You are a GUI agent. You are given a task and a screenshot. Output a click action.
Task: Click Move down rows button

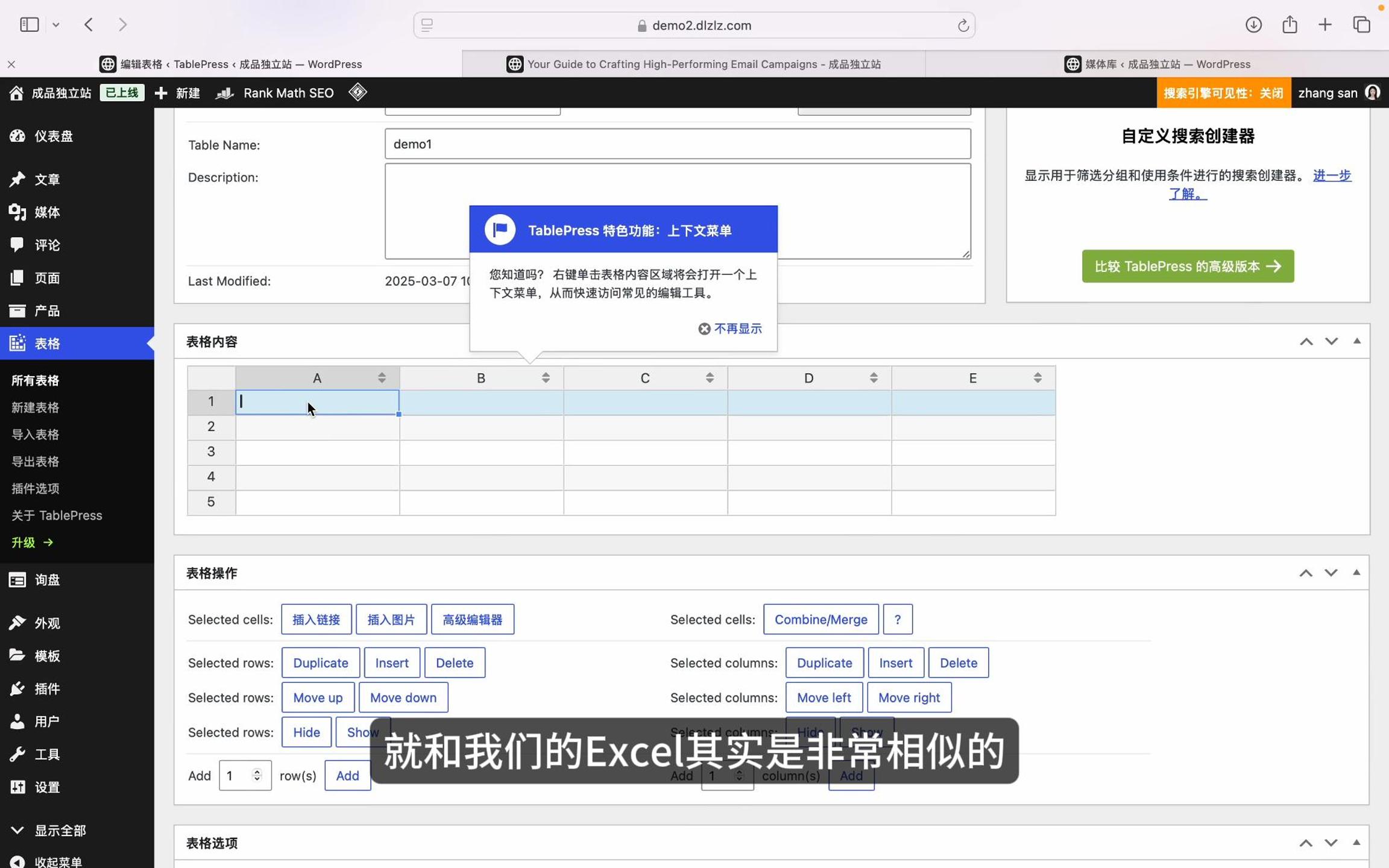coord(403,697)
